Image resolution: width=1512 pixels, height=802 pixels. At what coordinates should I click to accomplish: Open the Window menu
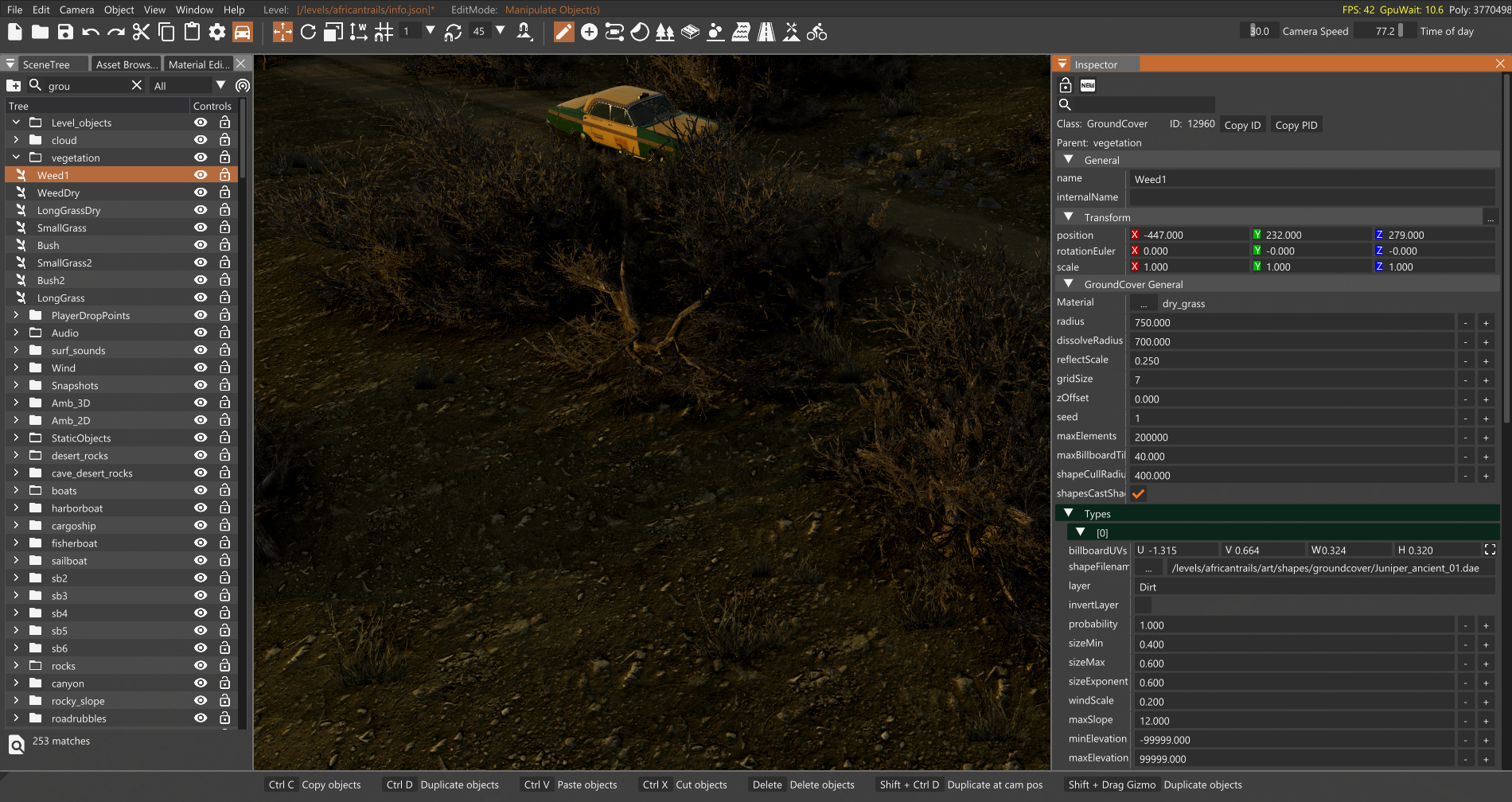point(194,10)
